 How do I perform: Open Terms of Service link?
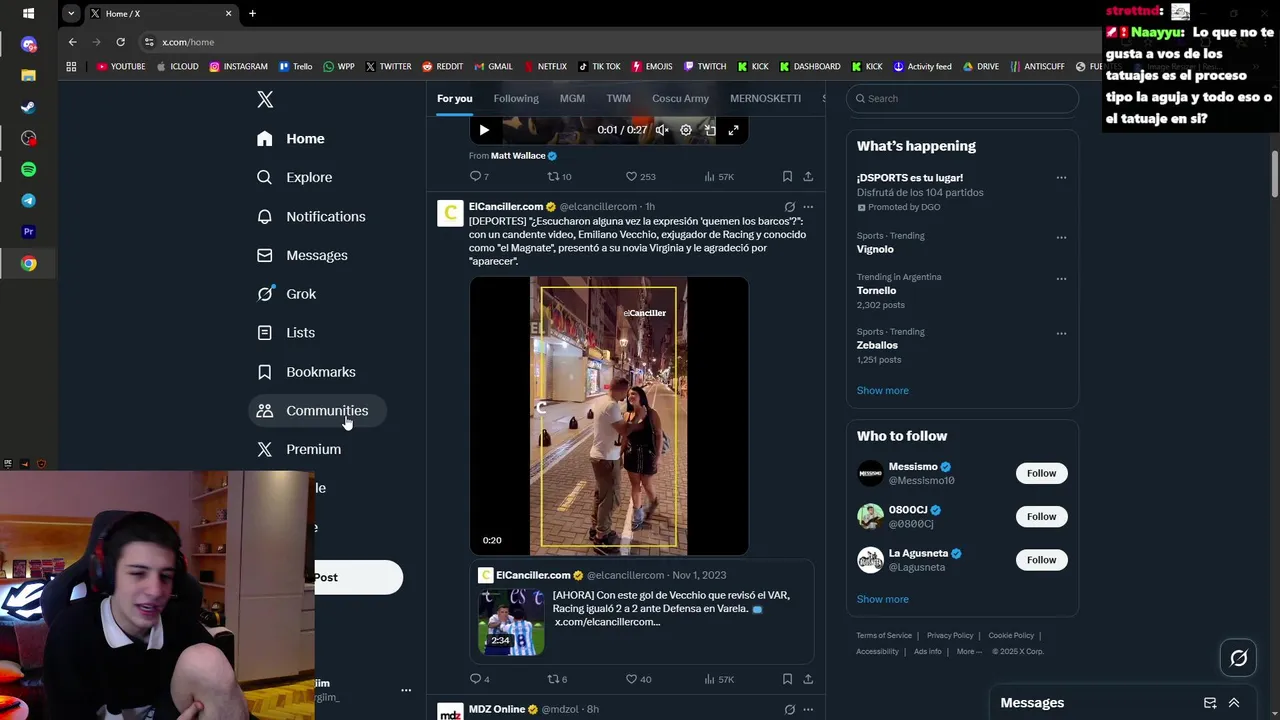(884, 636)
